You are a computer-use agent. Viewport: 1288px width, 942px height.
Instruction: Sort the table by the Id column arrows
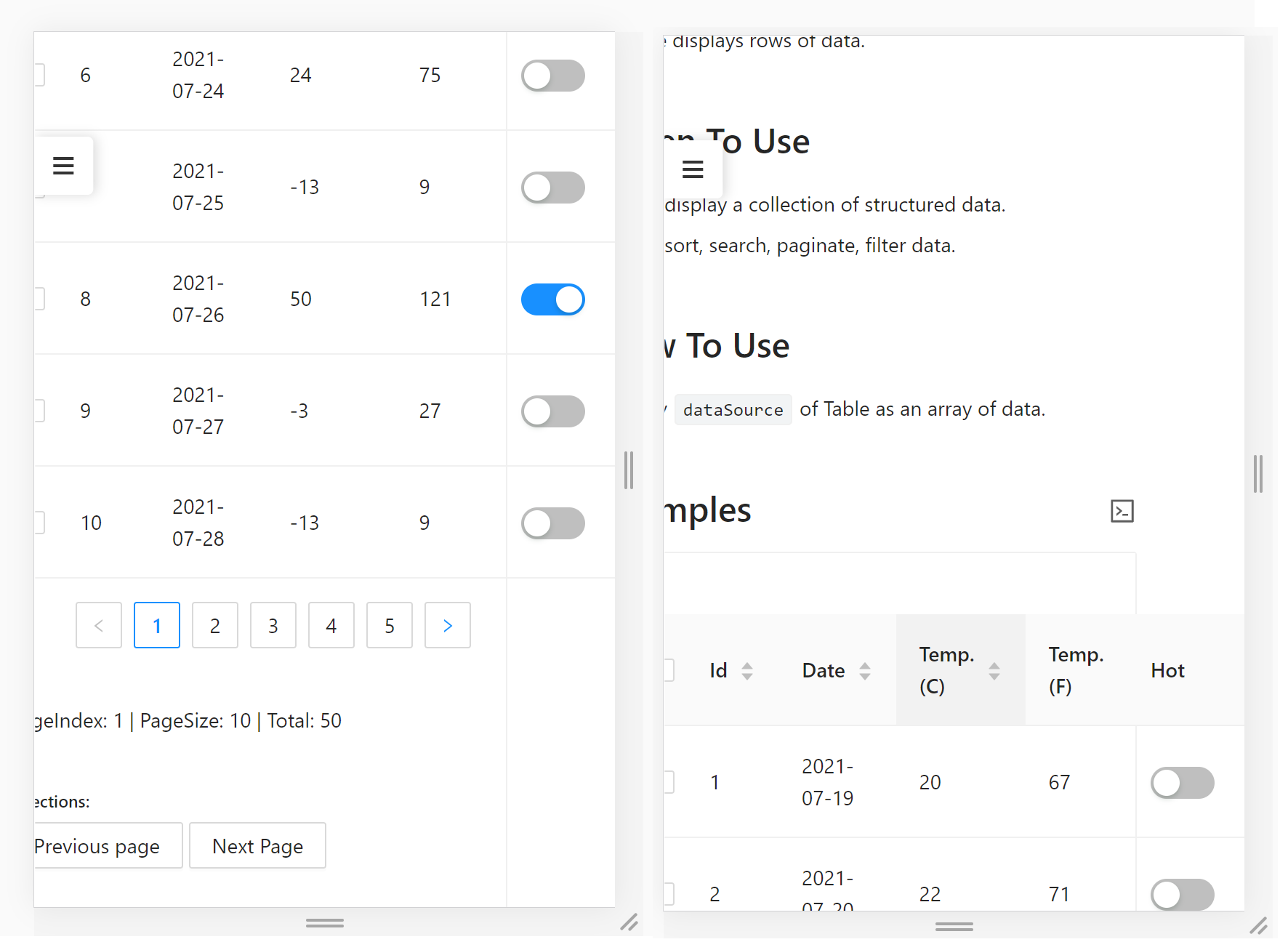(x=747, y=671)
